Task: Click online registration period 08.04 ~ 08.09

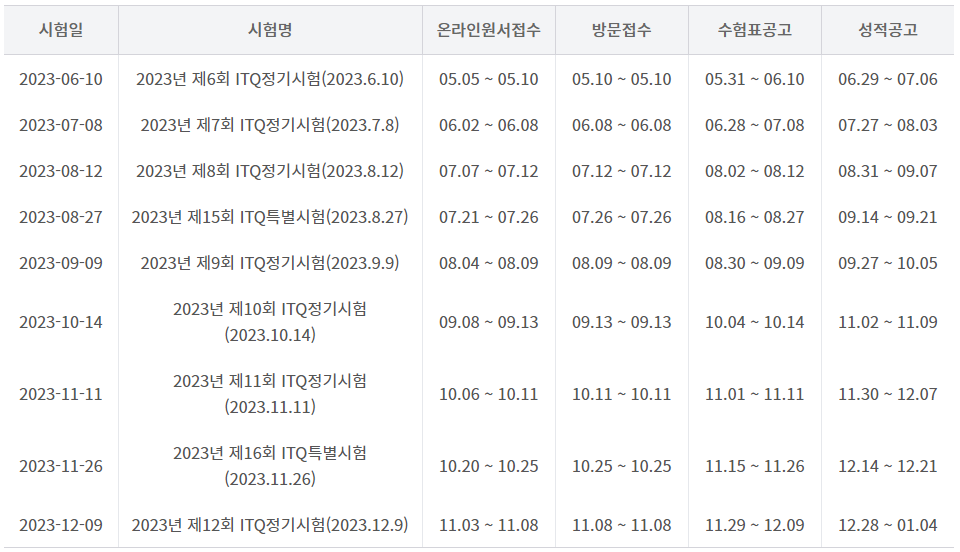Action: pyautogui.click(x=489, y=263)
